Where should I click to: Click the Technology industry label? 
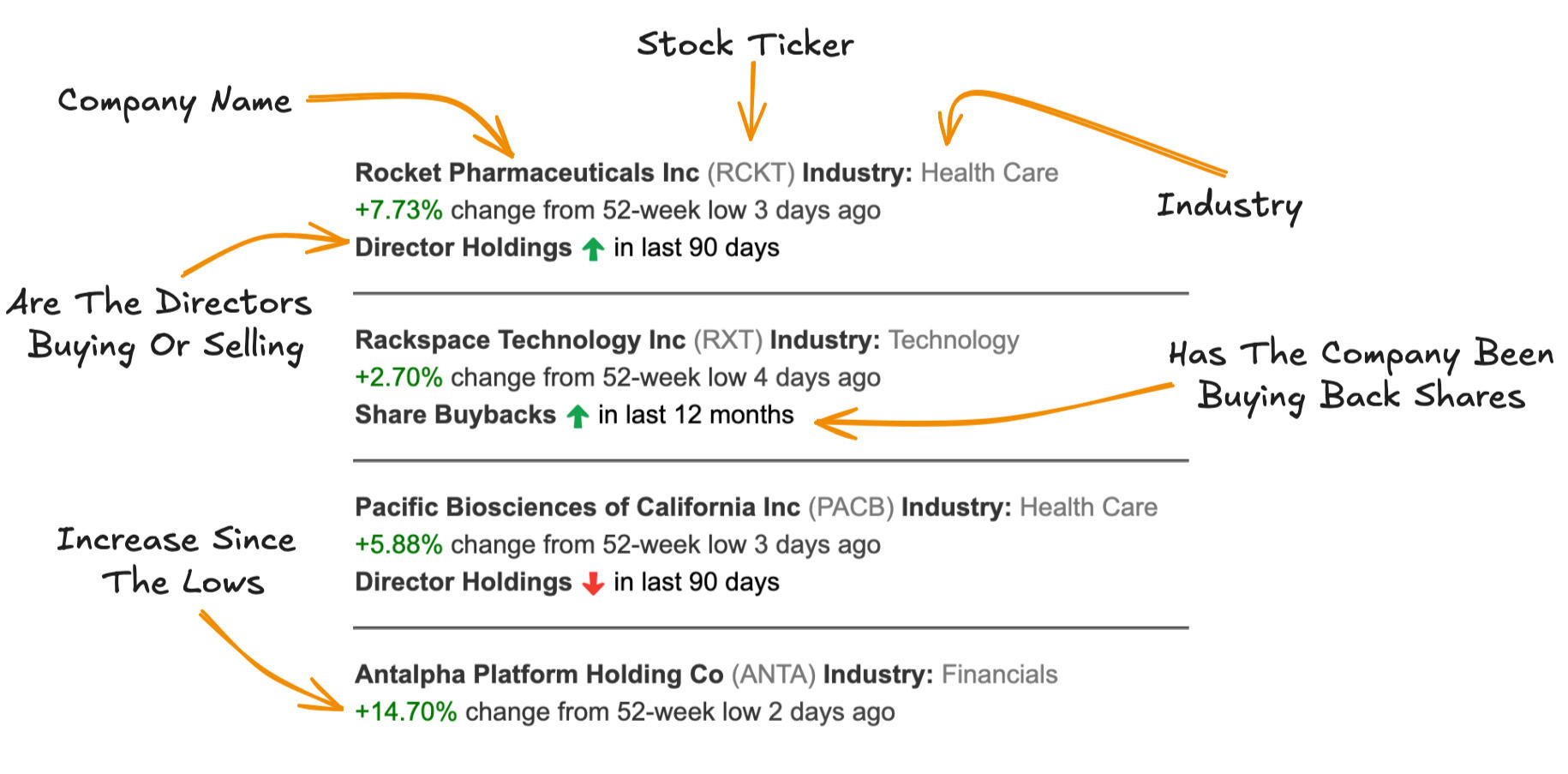coord(954,341)
